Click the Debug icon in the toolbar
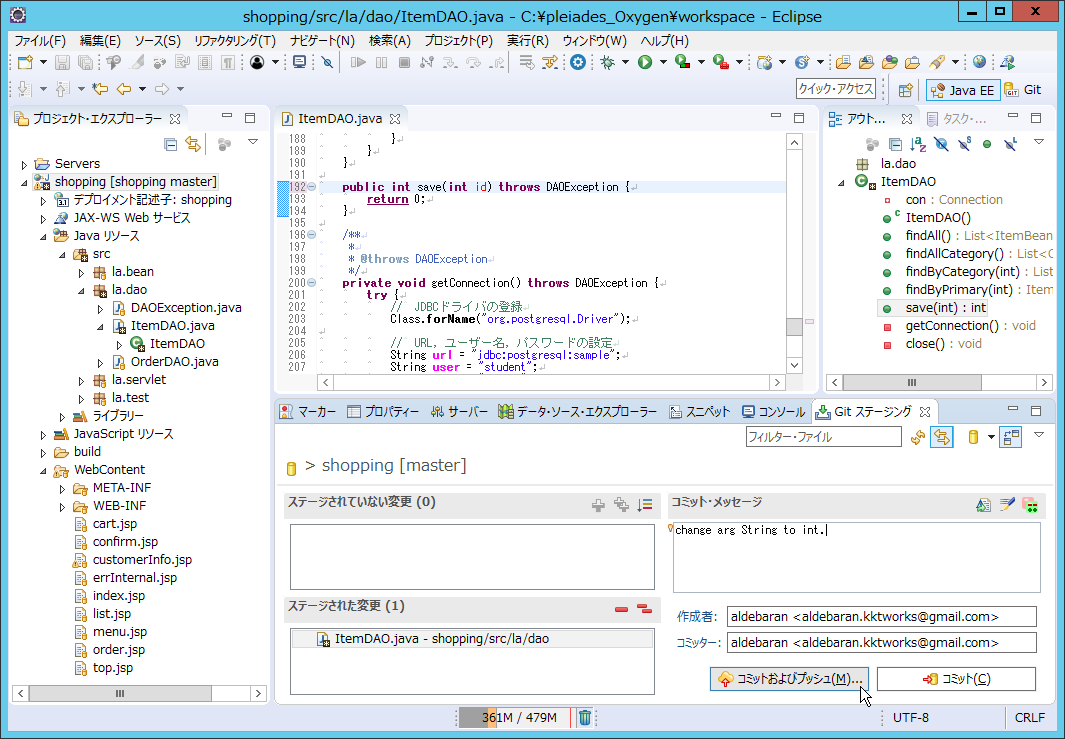Image resolution: width=1065 pixels, height=739 pixels. [x=608, y=61]
